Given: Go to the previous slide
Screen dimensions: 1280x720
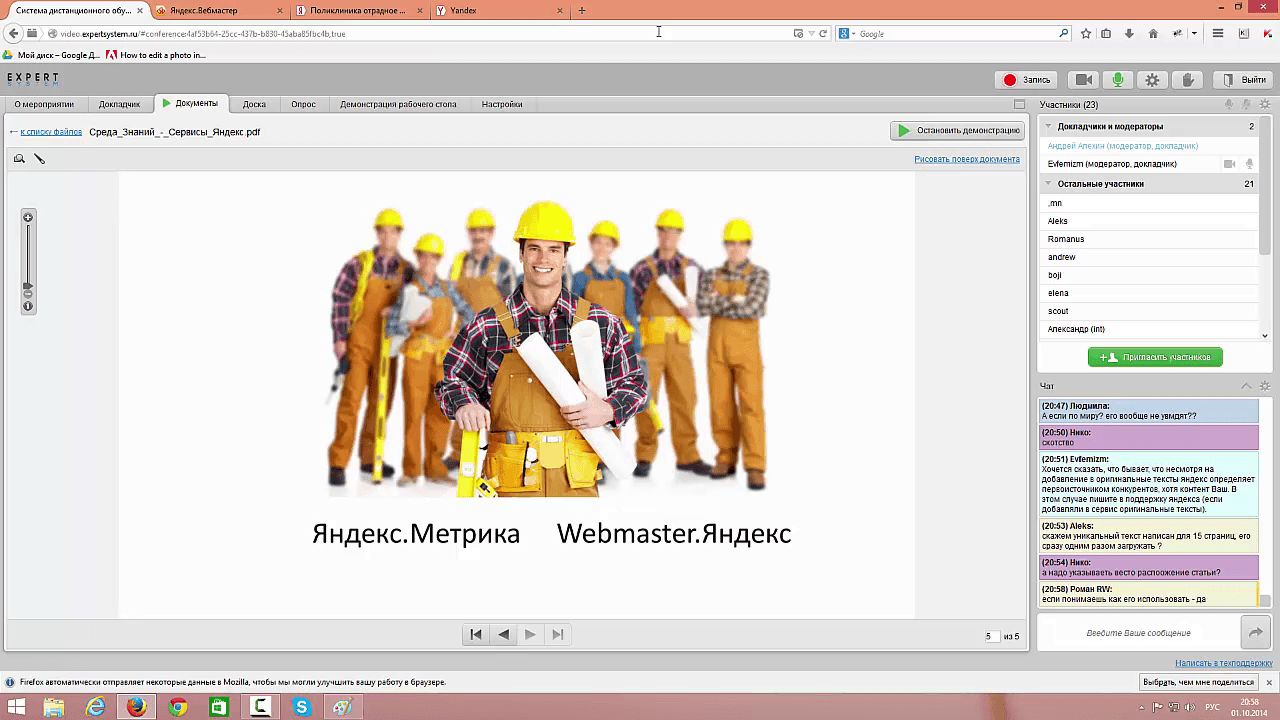Looking at the screenshot, I should tap(503, 634).
